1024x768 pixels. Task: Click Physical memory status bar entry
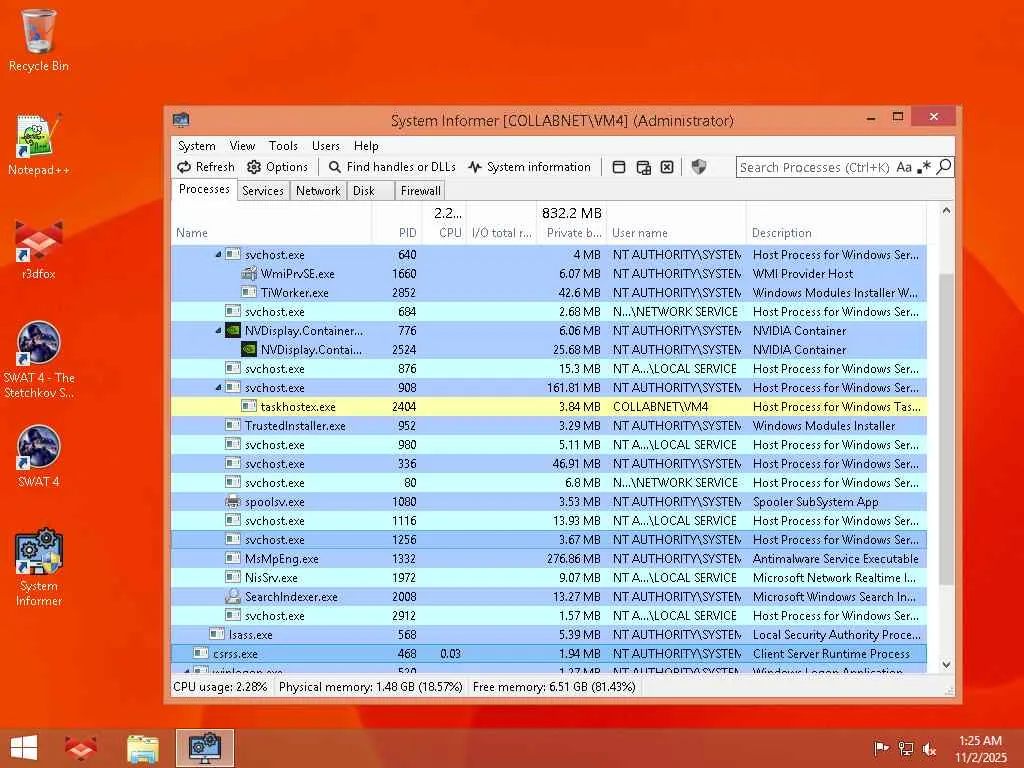tap(370, 687)
